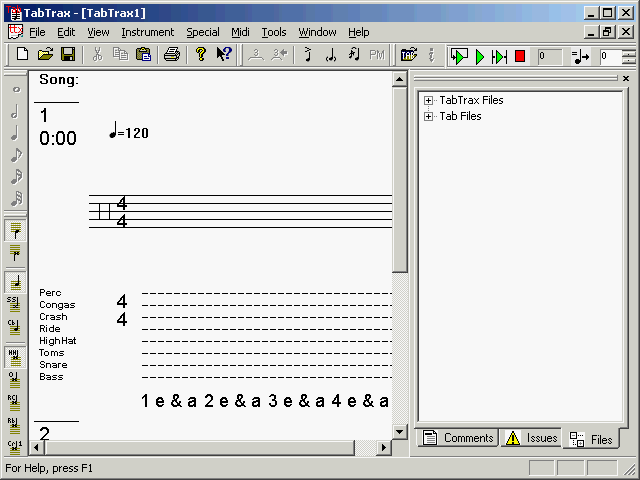The image size is (640, 480).
Task: Click the Cut scissors icon
Action: (97, 54)
